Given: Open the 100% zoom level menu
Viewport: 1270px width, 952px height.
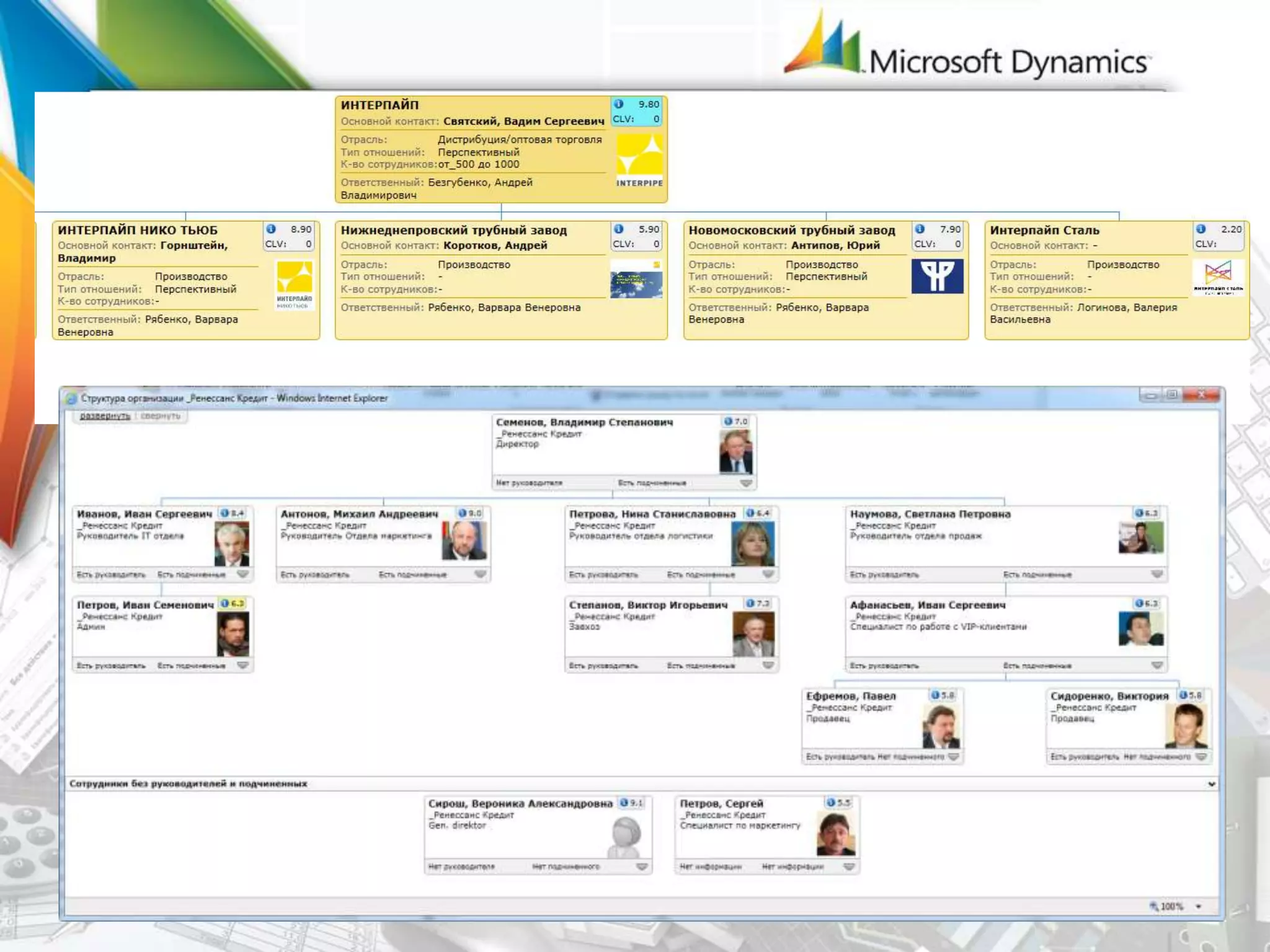Looking at the screenshot, I should pos(1199,906).
